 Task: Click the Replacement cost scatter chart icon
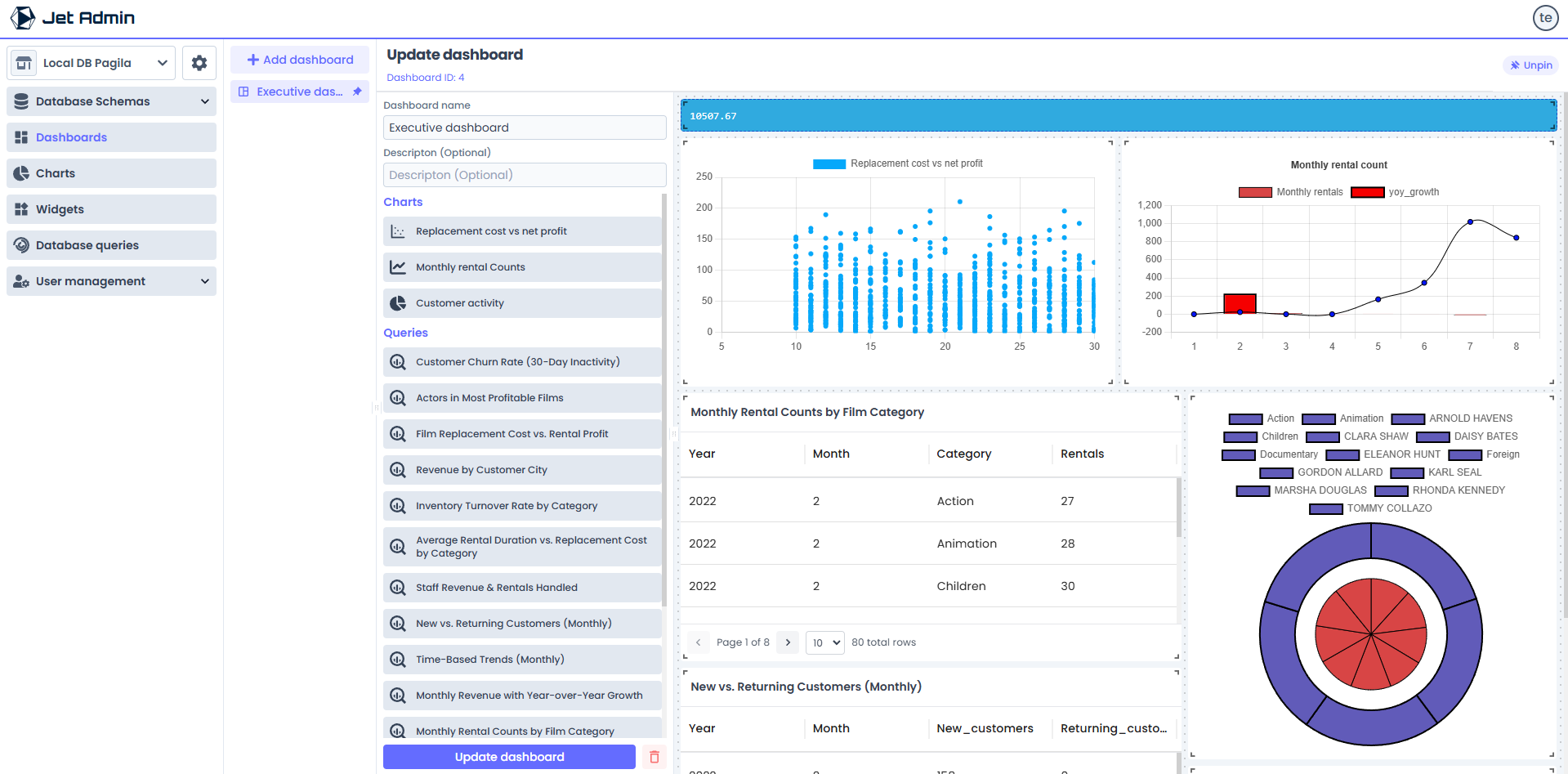coord(398,231)
